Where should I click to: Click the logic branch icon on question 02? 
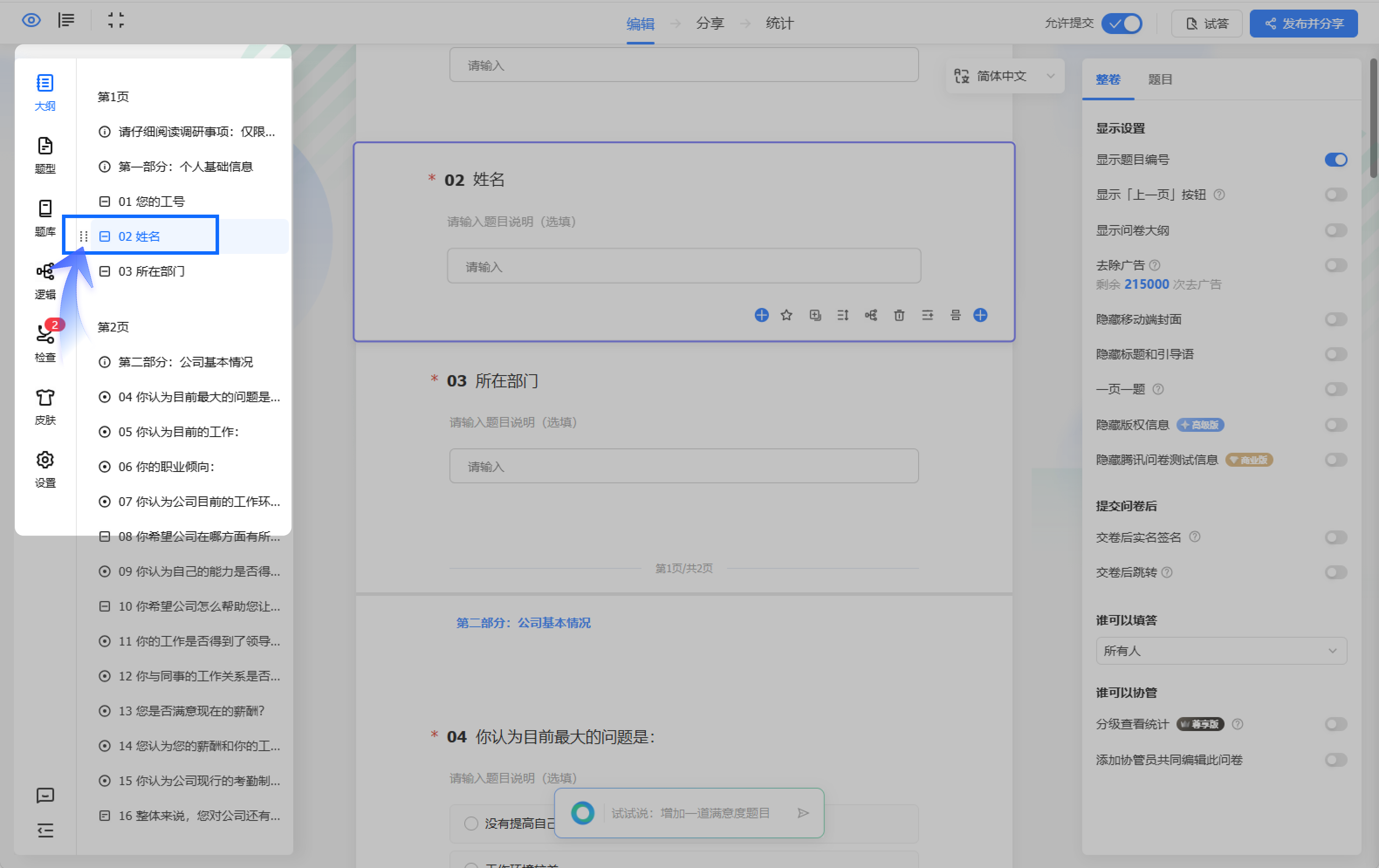click(871, 315)
